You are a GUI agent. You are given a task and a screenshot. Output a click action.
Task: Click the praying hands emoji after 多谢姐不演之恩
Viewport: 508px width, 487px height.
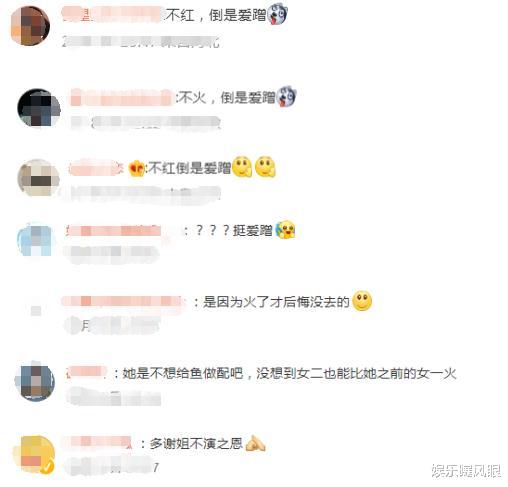(255, 444)
